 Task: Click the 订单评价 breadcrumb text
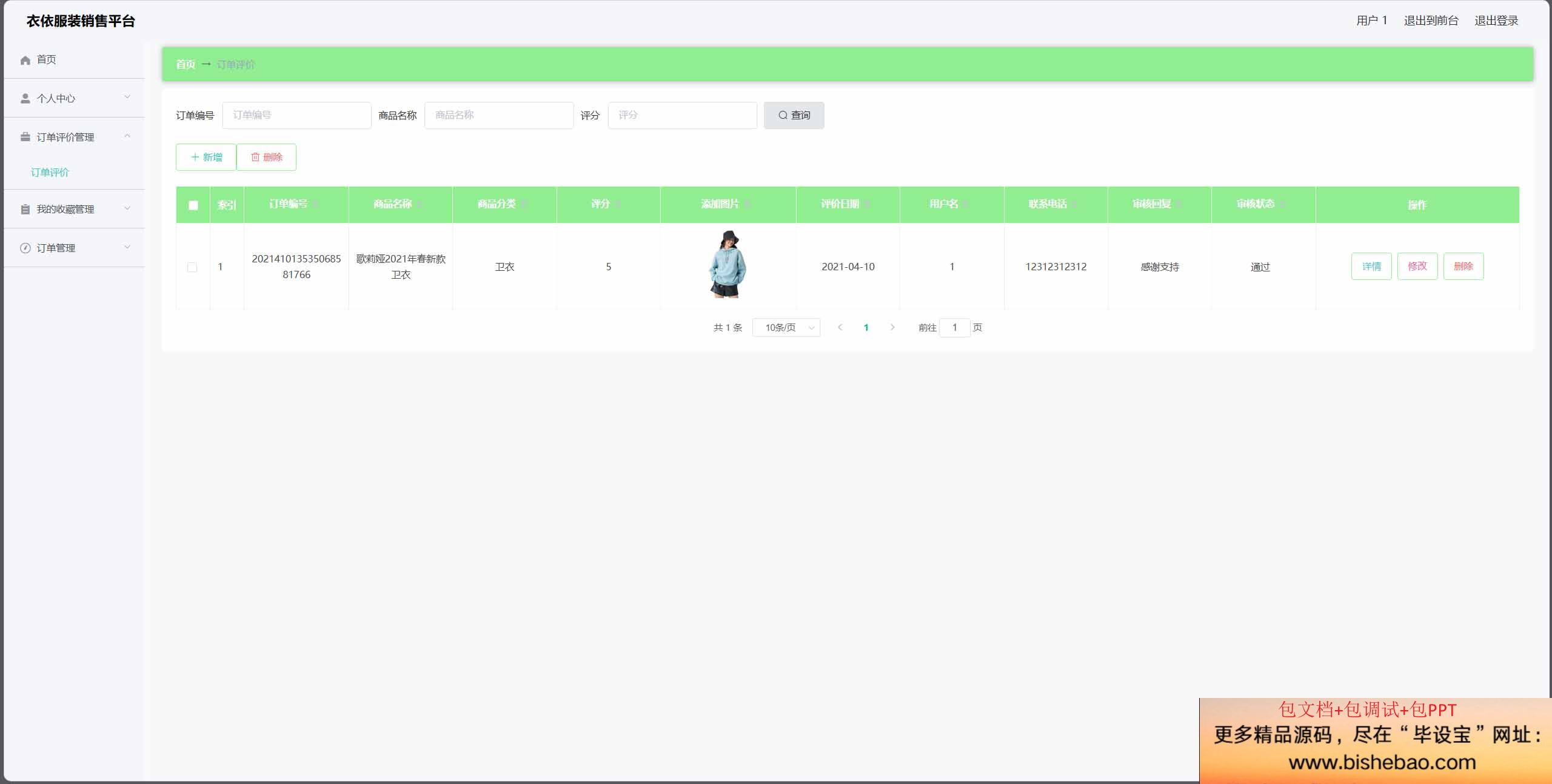click(x=236, y=64)
